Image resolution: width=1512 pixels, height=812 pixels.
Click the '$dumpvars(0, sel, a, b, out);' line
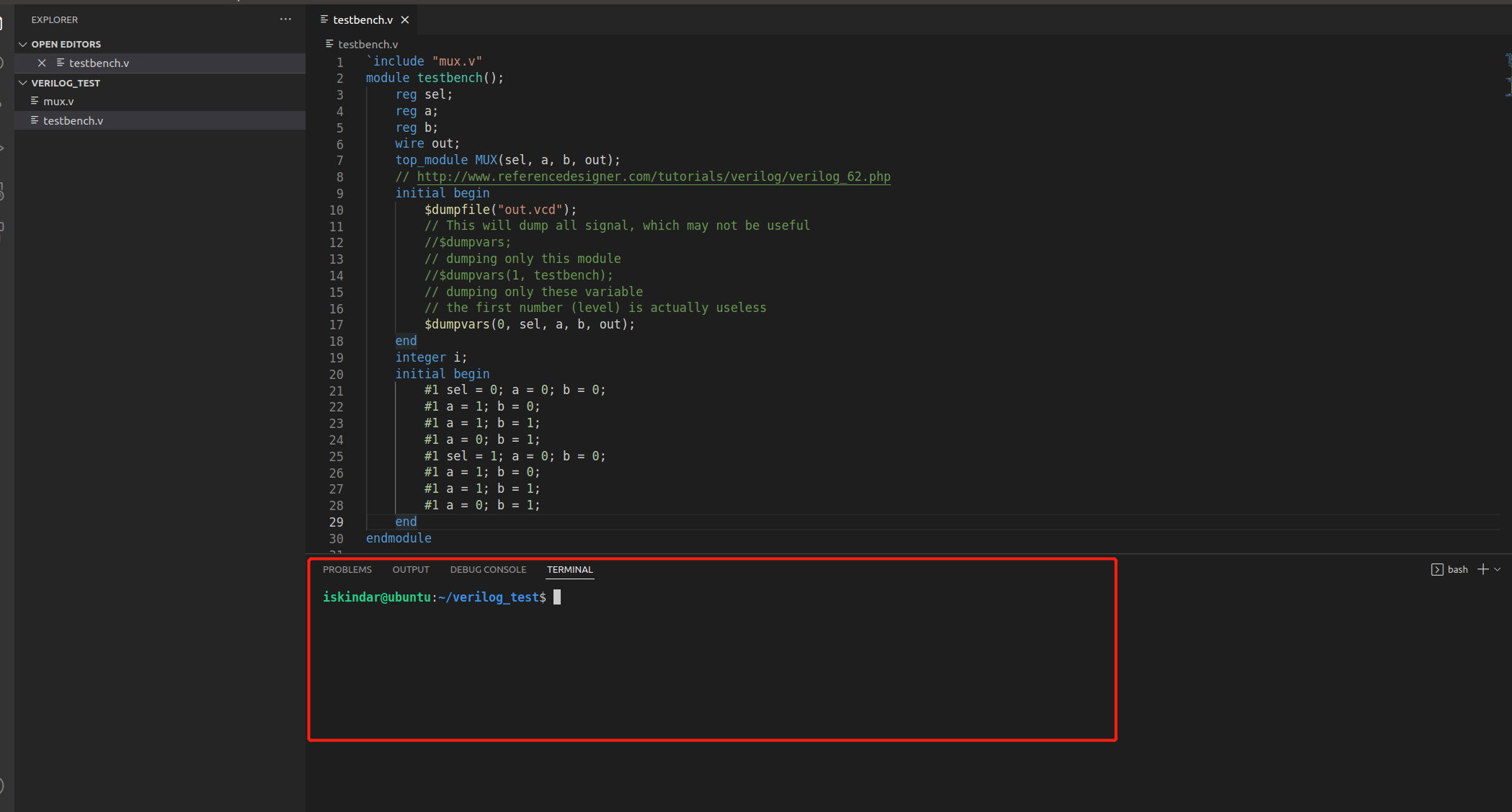pos(530,324)
